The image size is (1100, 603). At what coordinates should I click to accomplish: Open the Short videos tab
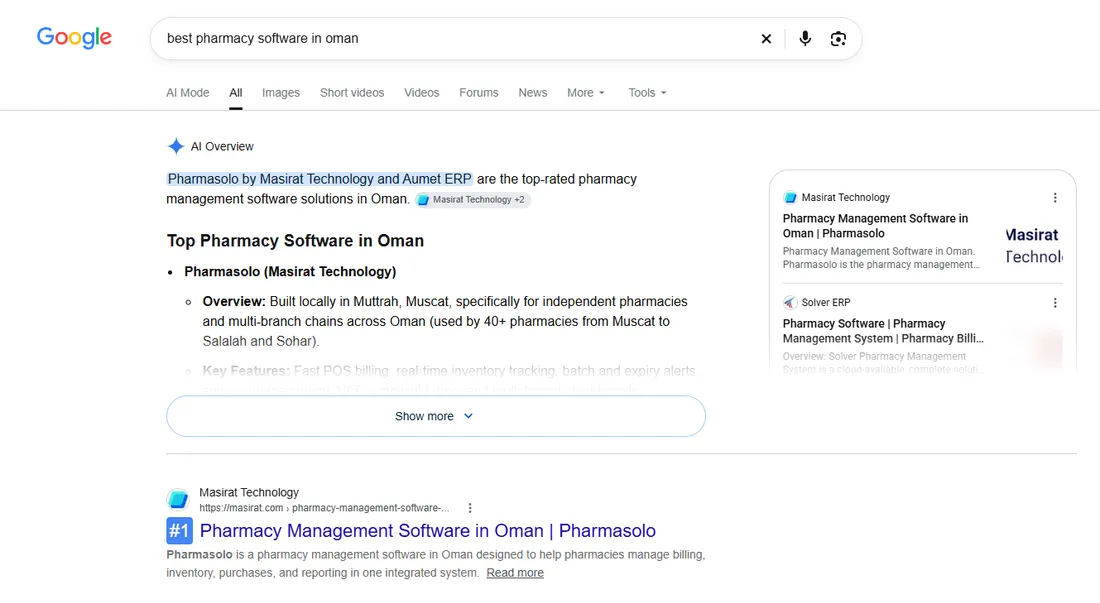352,93
